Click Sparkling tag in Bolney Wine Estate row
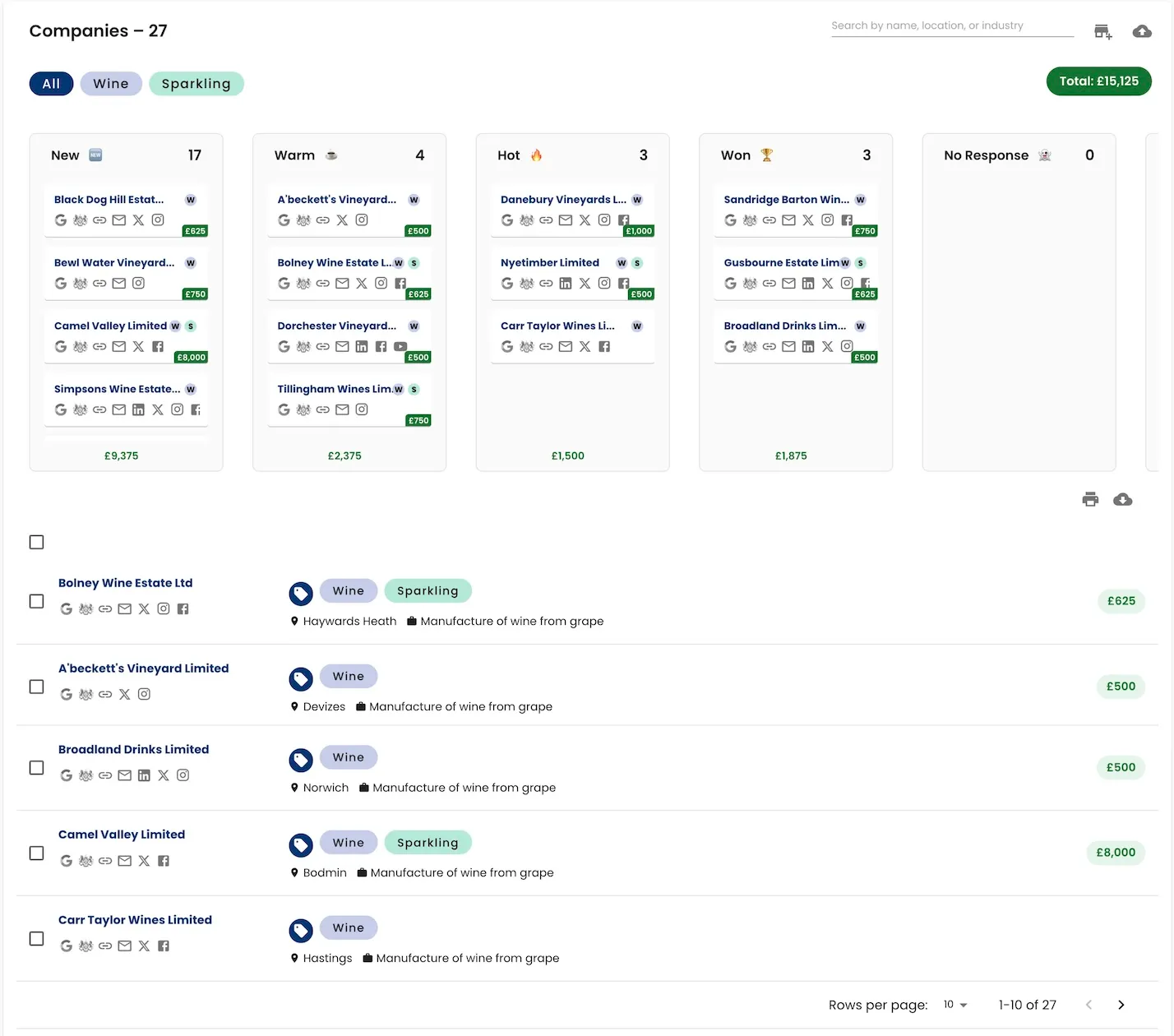This screenshot has height=1036, width=1174. point(428,591)
